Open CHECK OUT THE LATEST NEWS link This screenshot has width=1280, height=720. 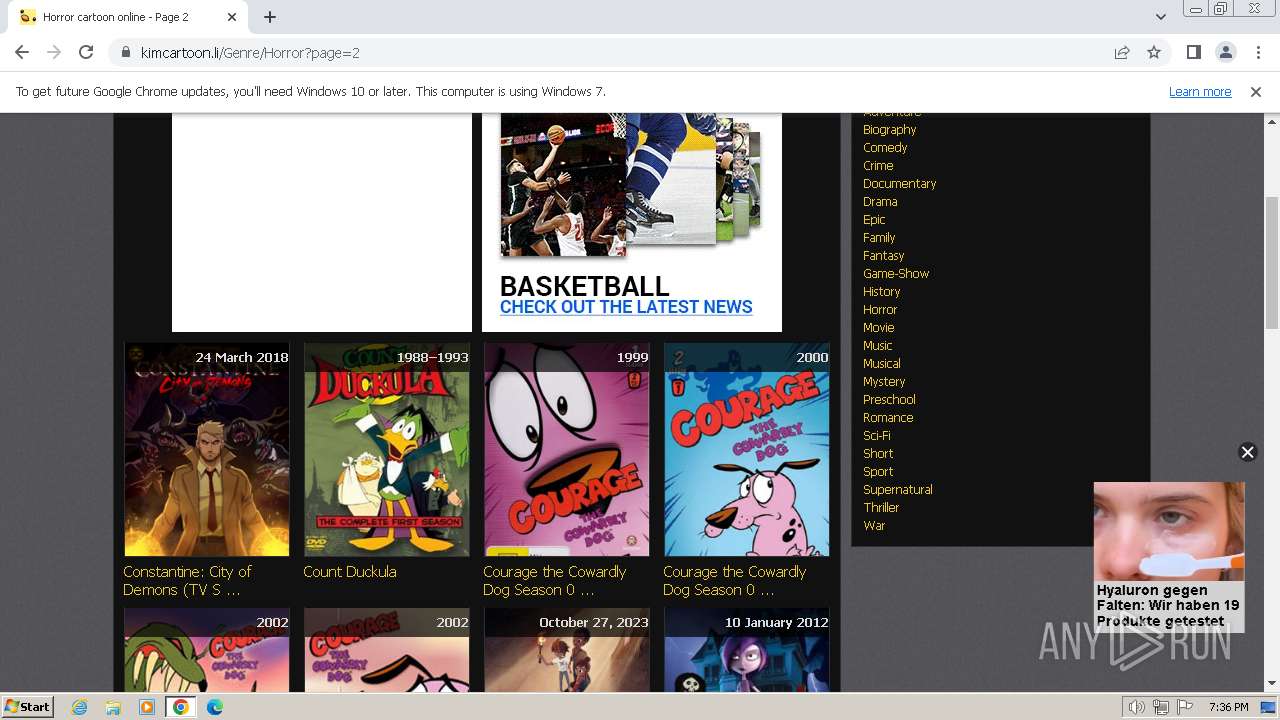626,307
